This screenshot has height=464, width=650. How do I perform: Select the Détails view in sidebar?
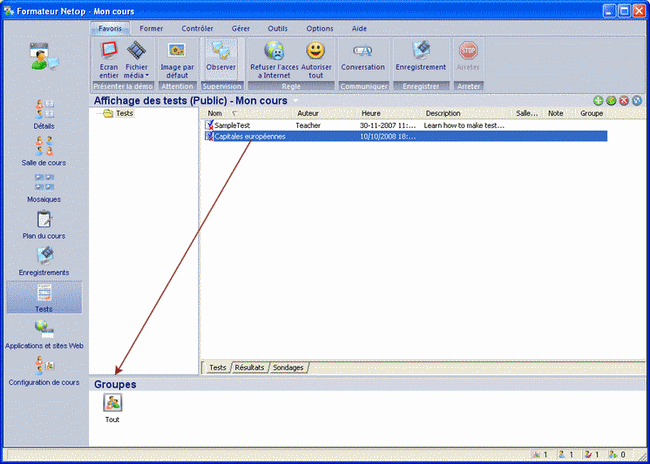(x=44, y=114)
